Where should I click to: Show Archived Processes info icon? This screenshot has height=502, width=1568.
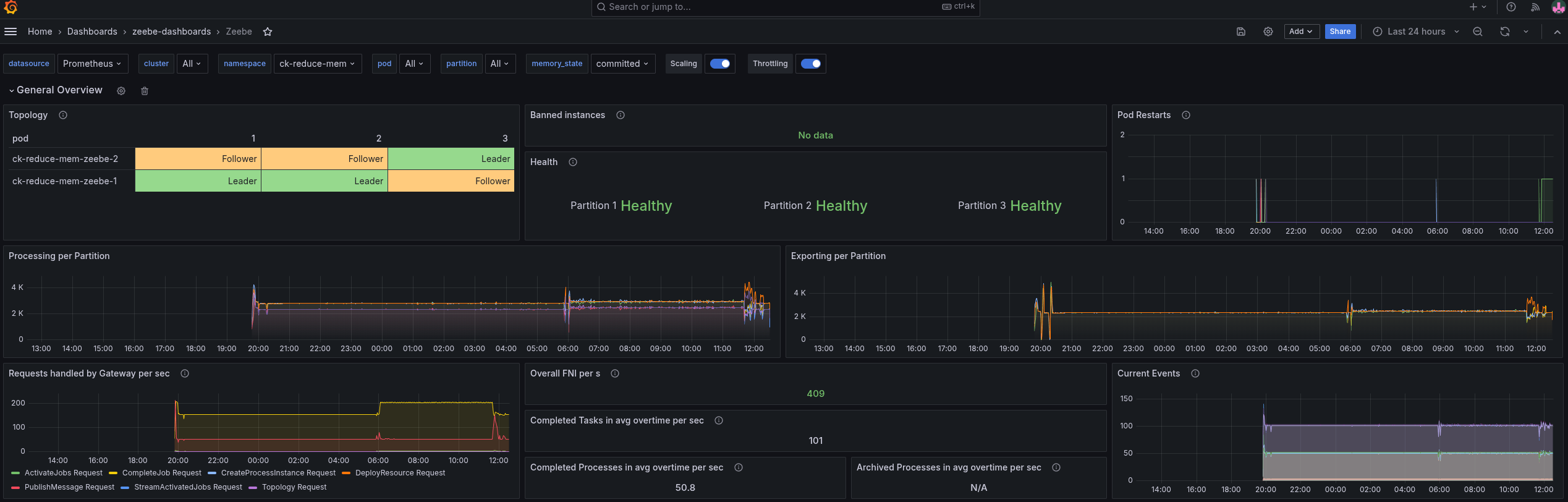[x=1056, y=467]
